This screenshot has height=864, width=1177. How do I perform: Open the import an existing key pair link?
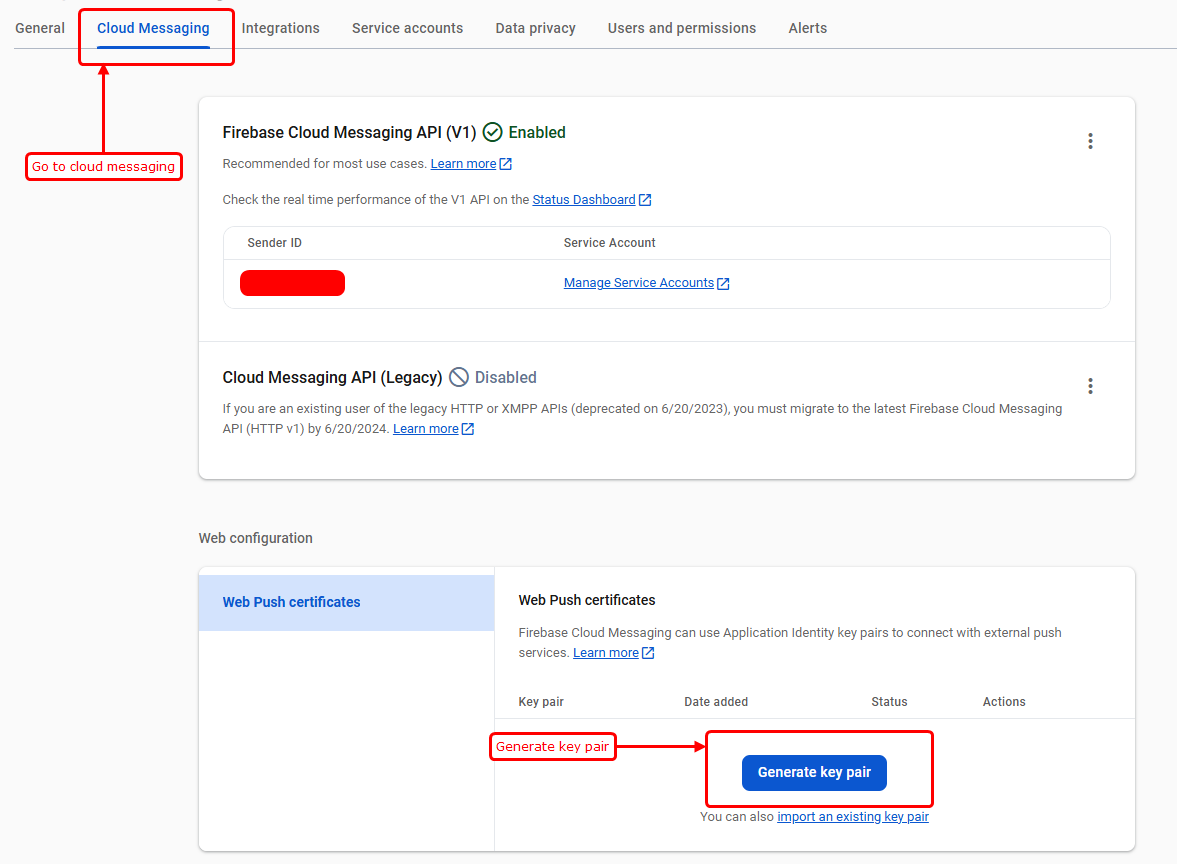[852, 816]
